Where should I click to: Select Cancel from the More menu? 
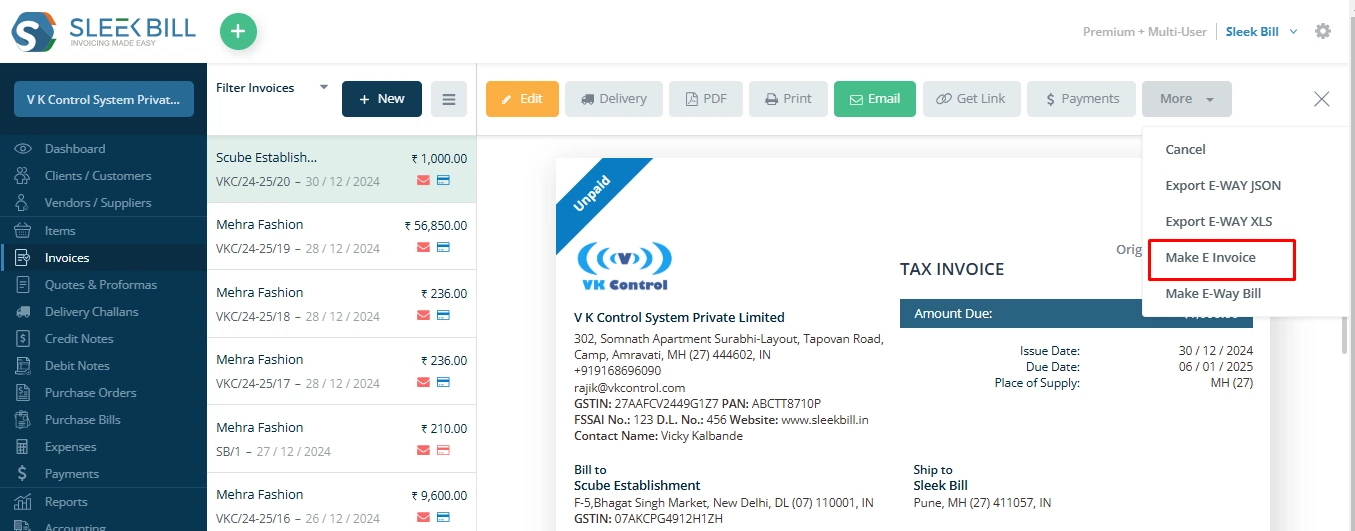click(1185, 149)
